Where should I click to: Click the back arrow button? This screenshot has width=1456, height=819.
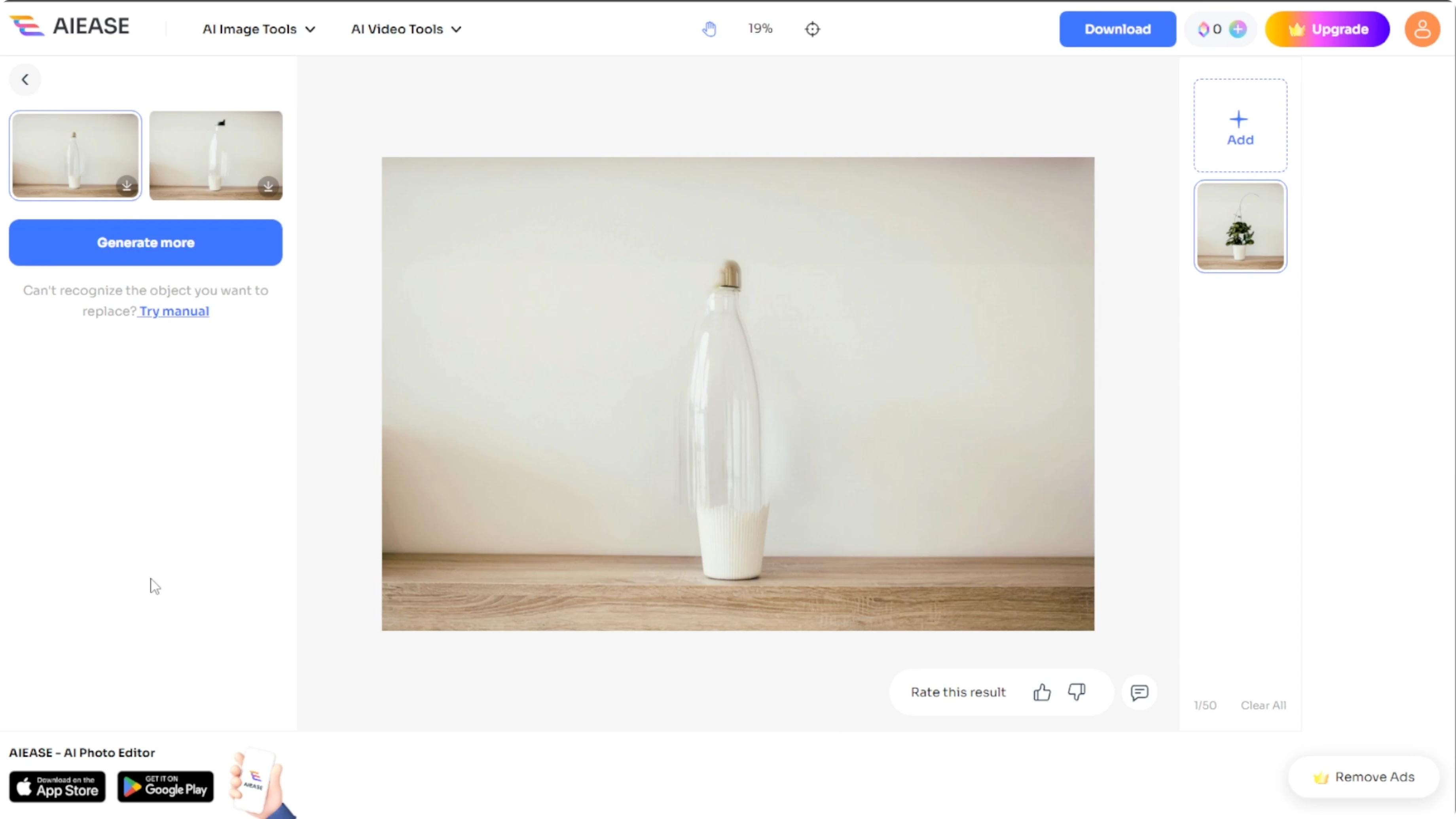[25, 80]
